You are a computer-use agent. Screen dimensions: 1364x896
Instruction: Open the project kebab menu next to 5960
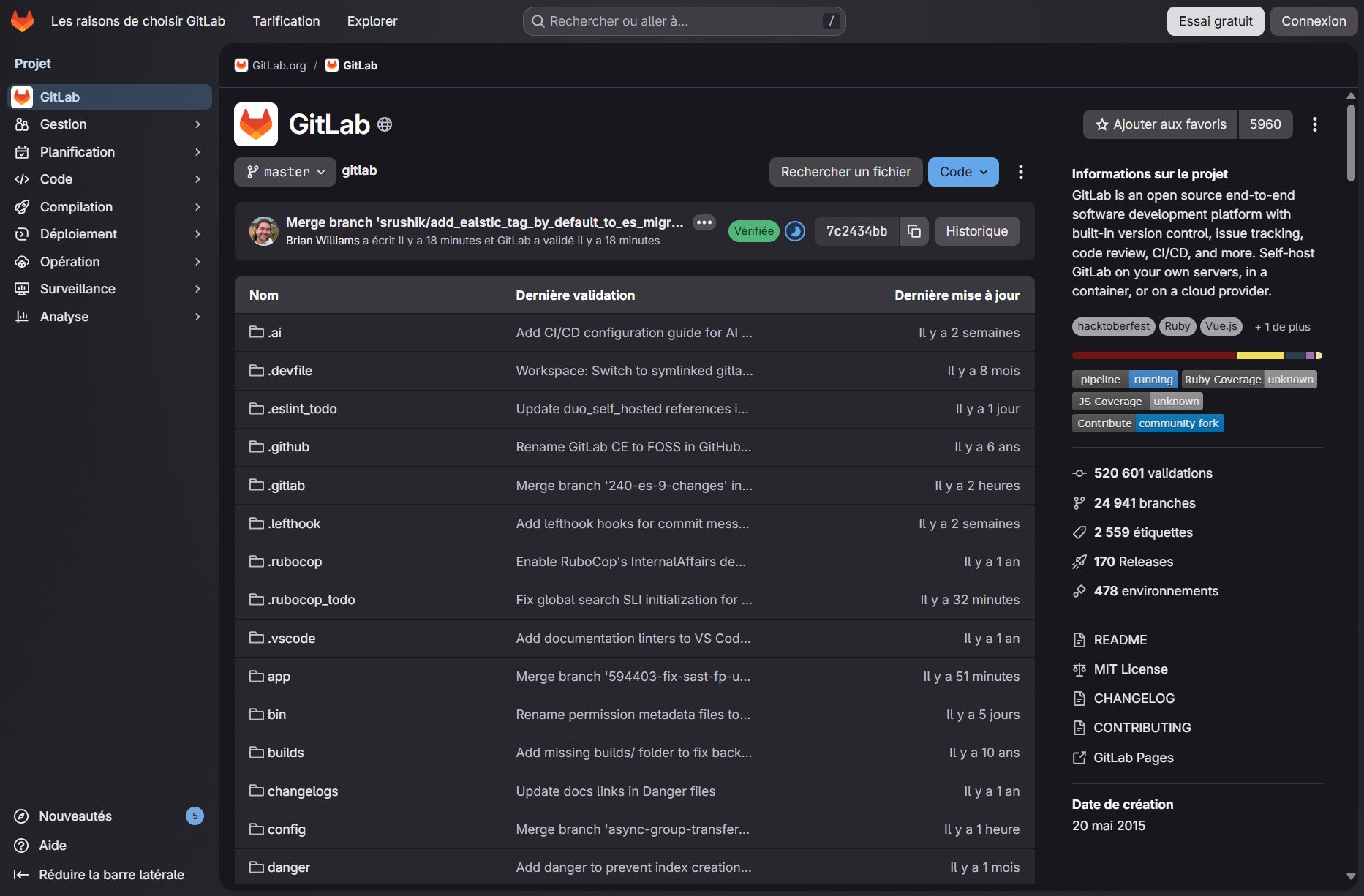[x=1314, y=124]
